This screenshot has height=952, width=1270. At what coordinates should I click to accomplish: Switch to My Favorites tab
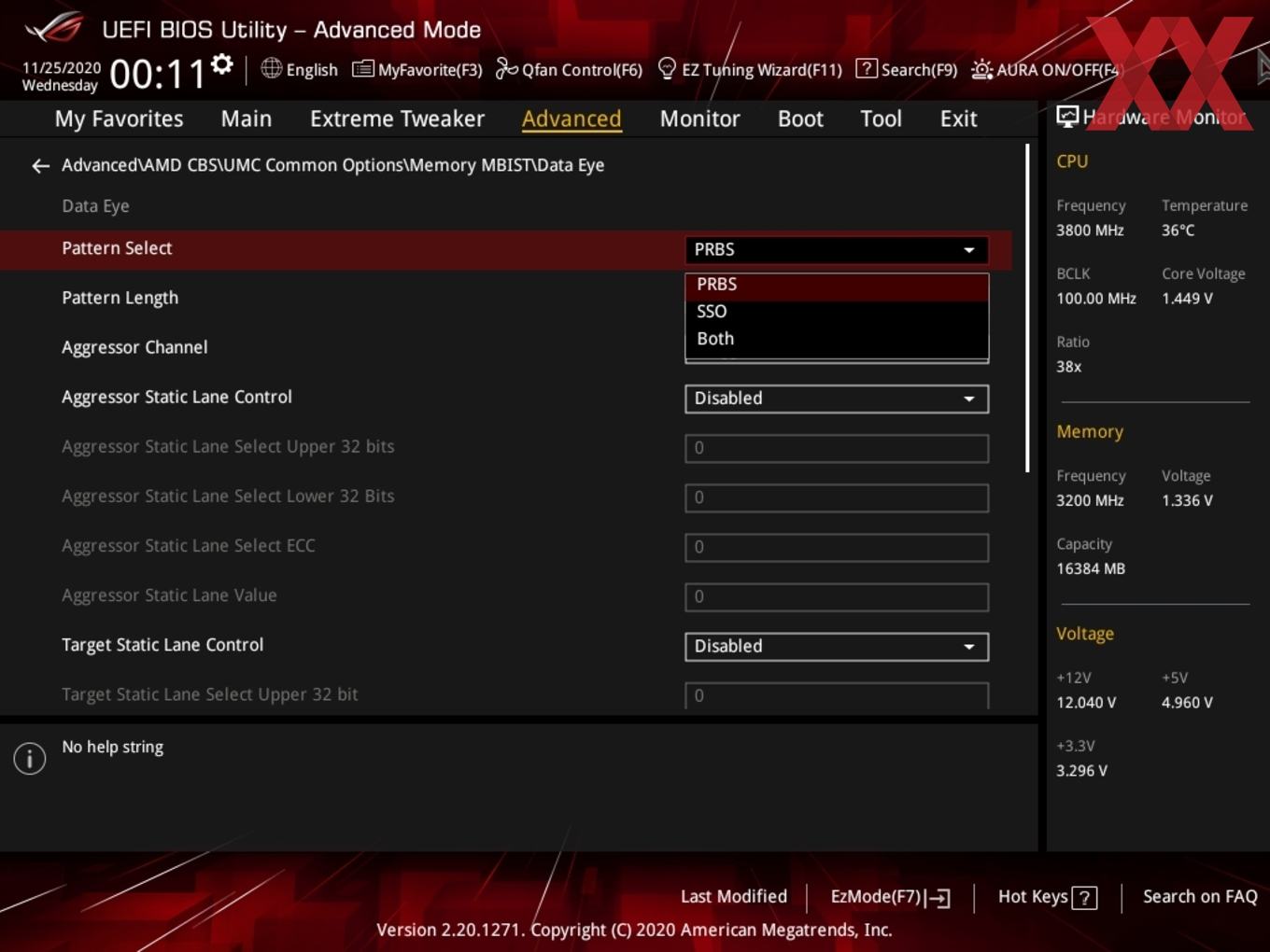click(119, 119)
